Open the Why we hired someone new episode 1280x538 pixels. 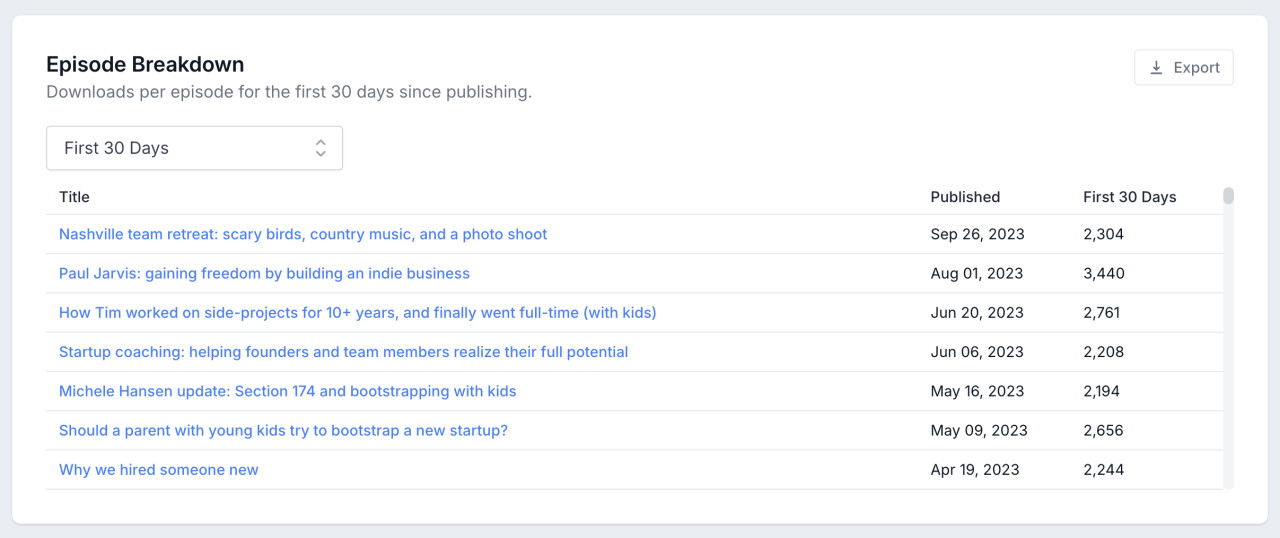[x=158, y=470]
